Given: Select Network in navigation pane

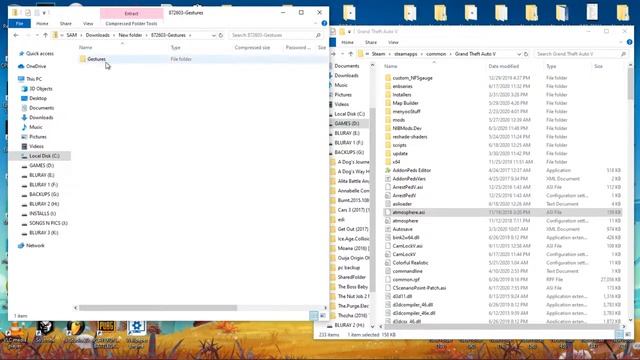Looking at the screenshot, I should (x=35, y=245).
